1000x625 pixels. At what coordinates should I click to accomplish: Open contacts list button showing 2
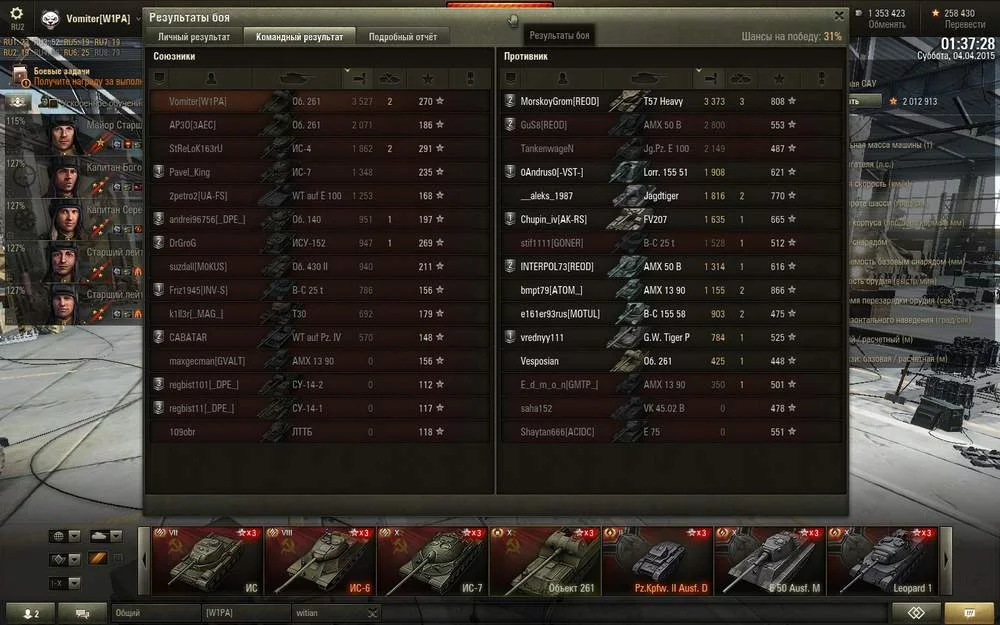point(31,614)
